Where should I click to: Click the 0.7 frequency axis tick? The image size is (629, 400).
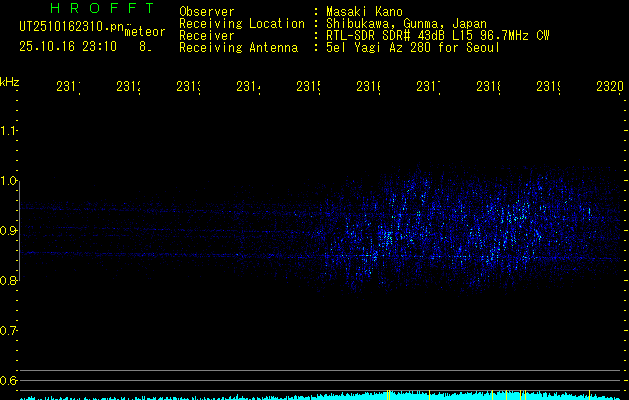[9, 330]
